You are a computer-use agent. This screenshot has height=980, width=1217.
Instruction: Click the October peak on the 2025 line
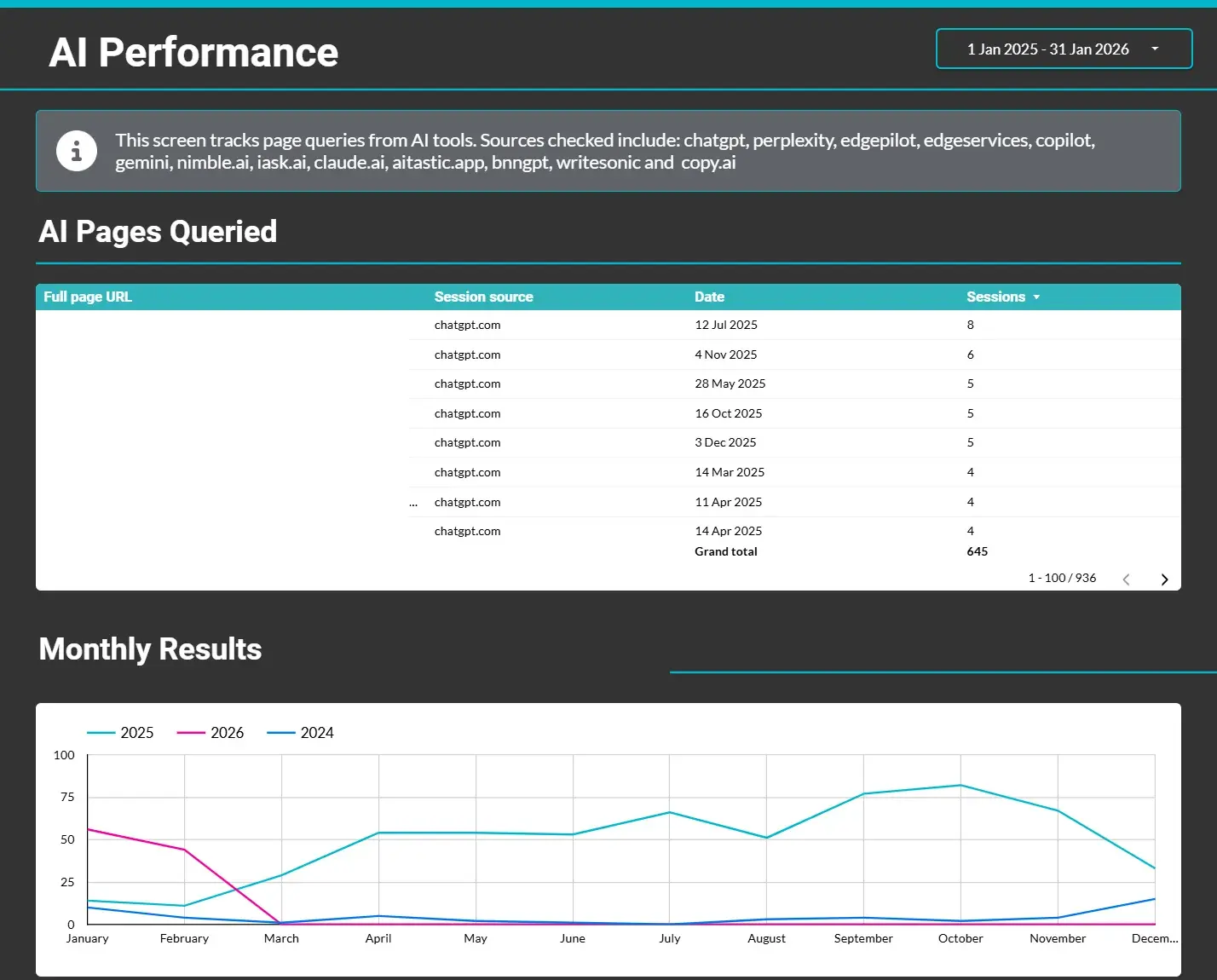[x=960, y=786]
